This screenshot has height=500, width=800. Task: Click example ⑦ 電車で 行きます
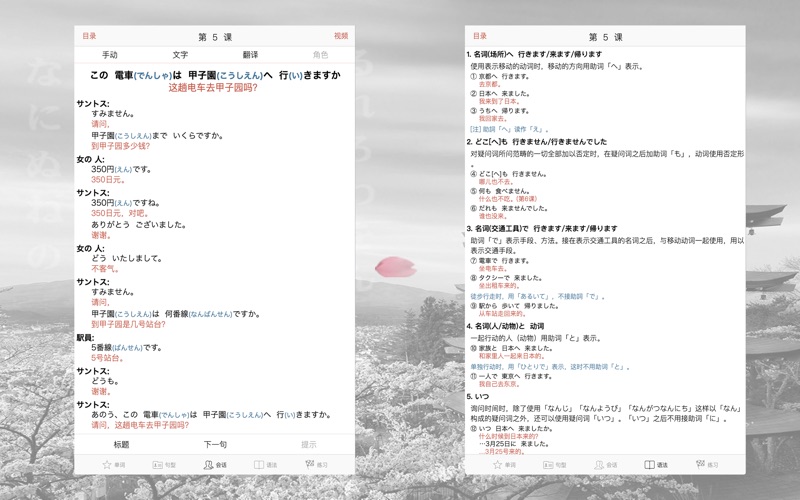[500, 261]
